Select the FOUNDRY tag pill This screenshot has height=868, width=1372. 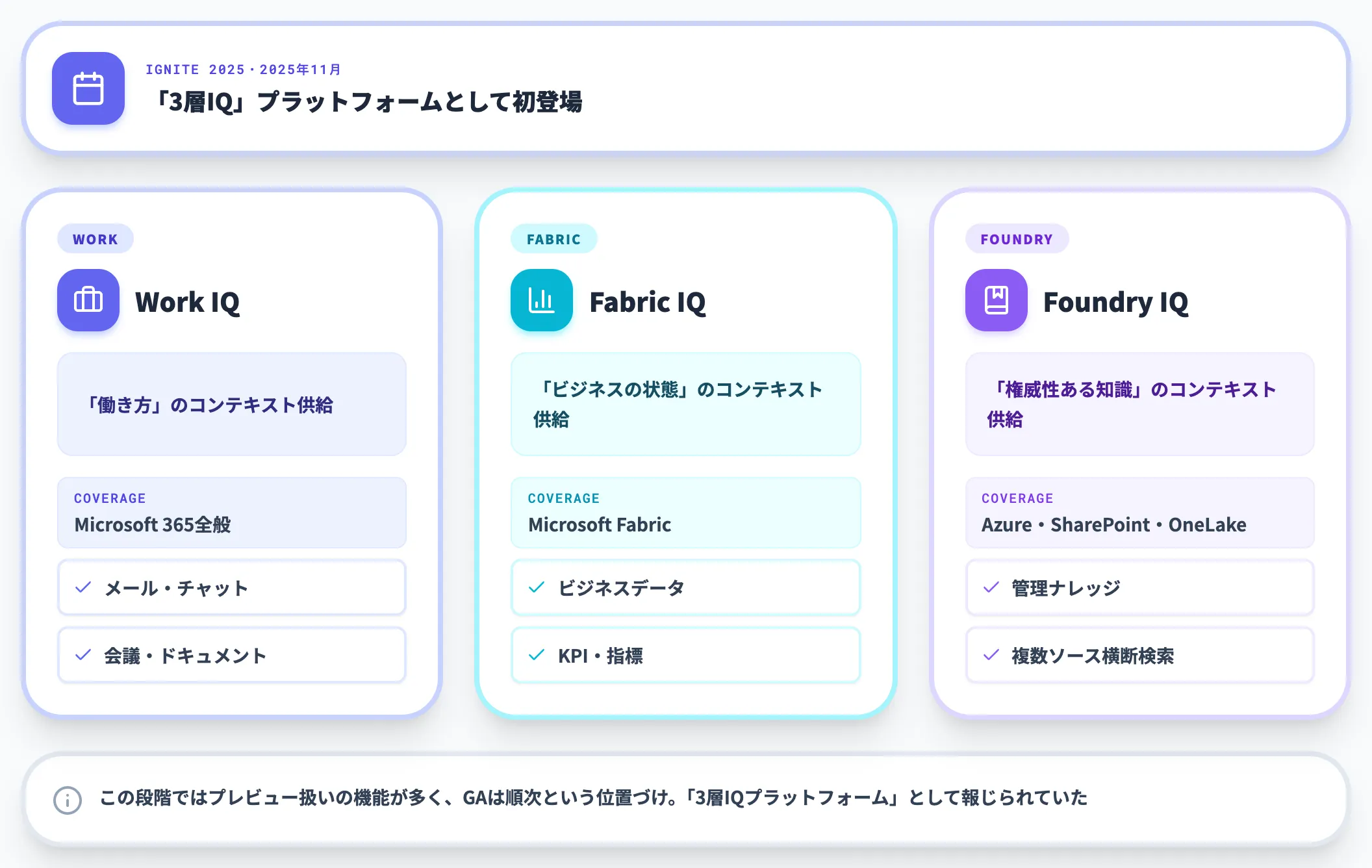(1017, 239)
